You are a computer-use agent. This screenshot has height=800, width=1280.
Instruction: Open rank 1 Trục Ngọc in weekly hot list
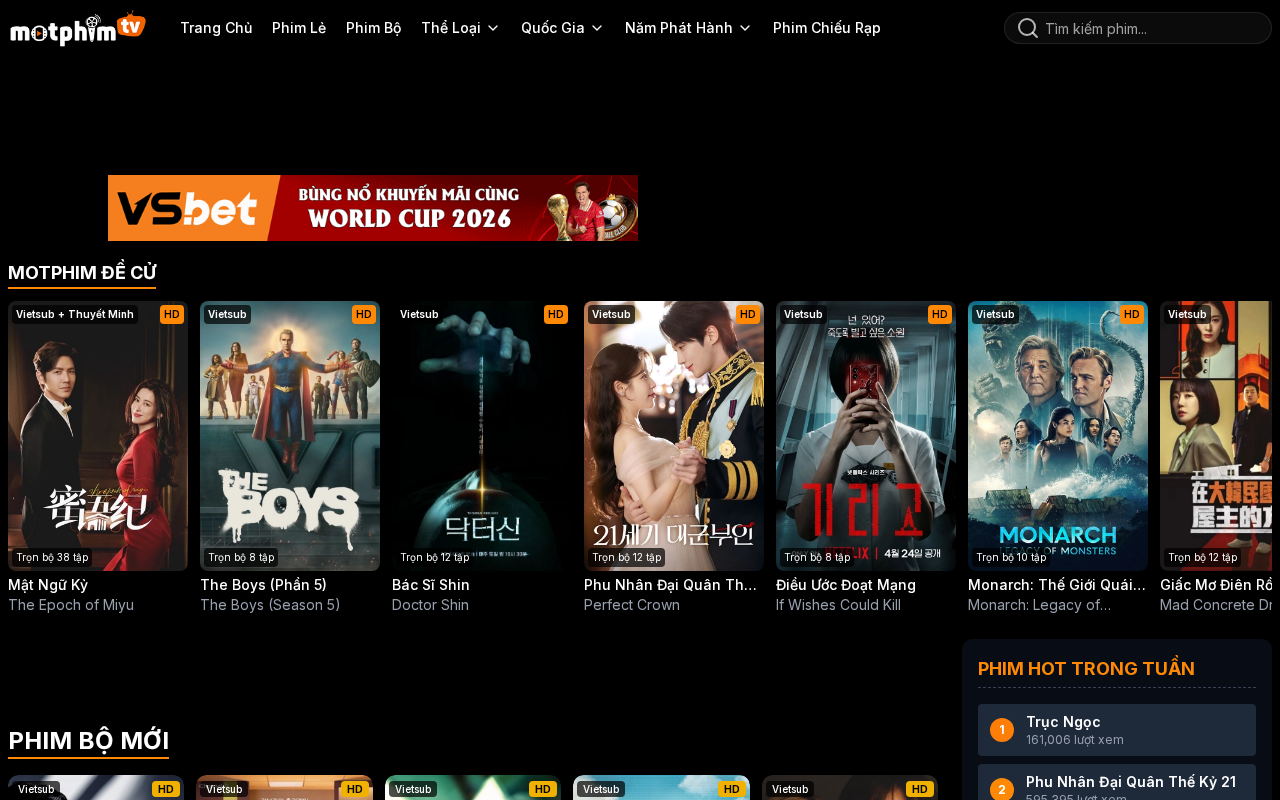click(1117, 730)
